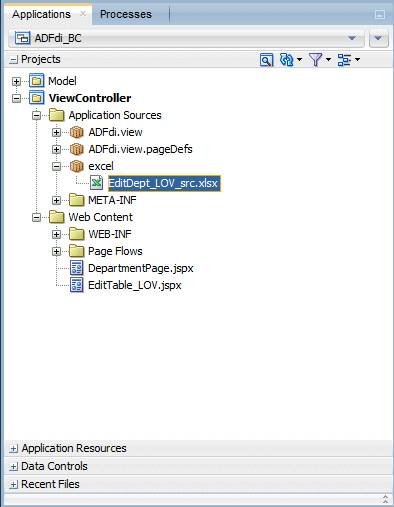The width and height of the screenshot is (394, 507).
Task: Select the Model tree item
Action: (x=62, y=81)
